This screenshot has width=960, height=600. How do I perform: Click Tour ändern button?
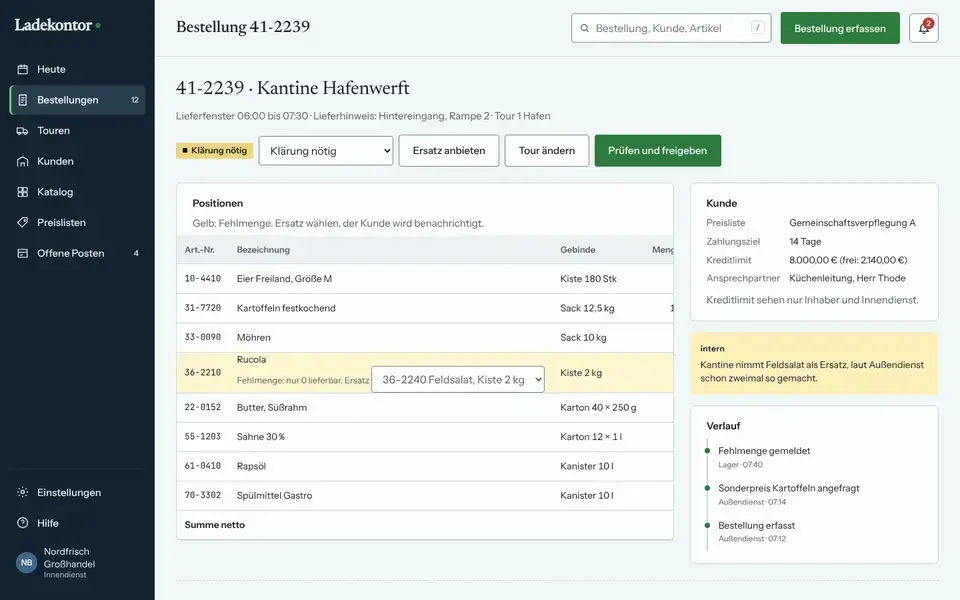pos(547,151)
